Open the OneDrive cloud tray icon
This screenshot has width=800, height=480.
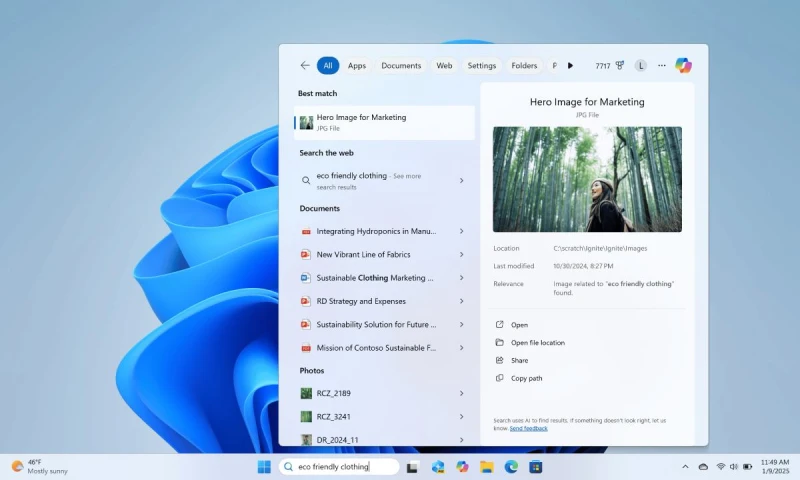point(703,467)
